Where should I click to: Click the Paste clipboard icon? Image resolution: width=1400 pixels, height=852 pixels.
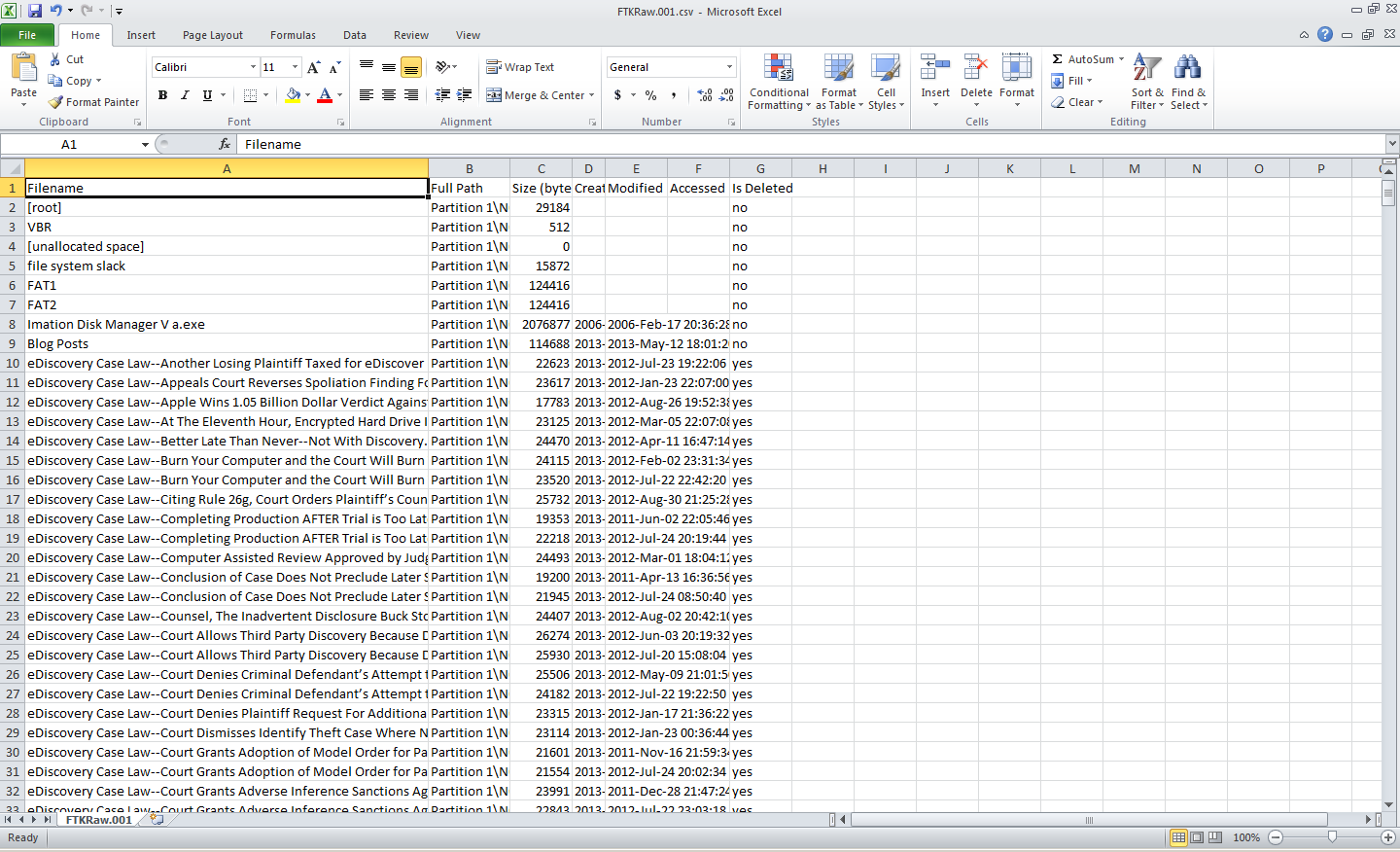tap(23, 68)
